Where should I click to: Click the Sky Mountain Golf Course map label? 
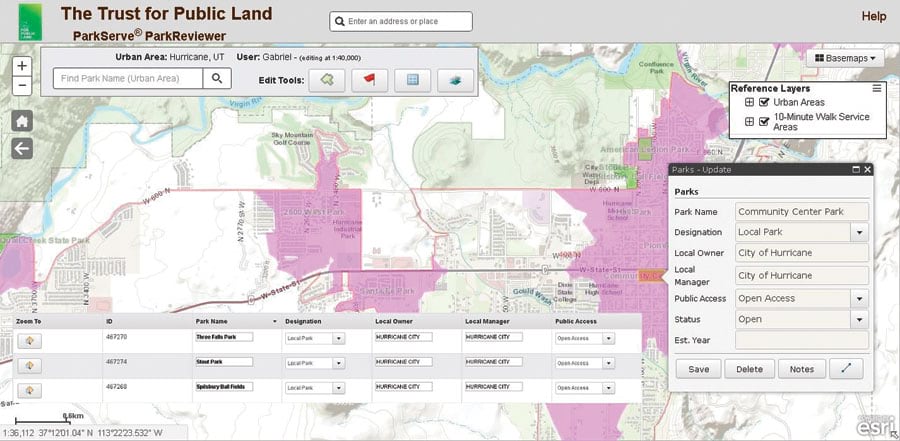[292, 139]
